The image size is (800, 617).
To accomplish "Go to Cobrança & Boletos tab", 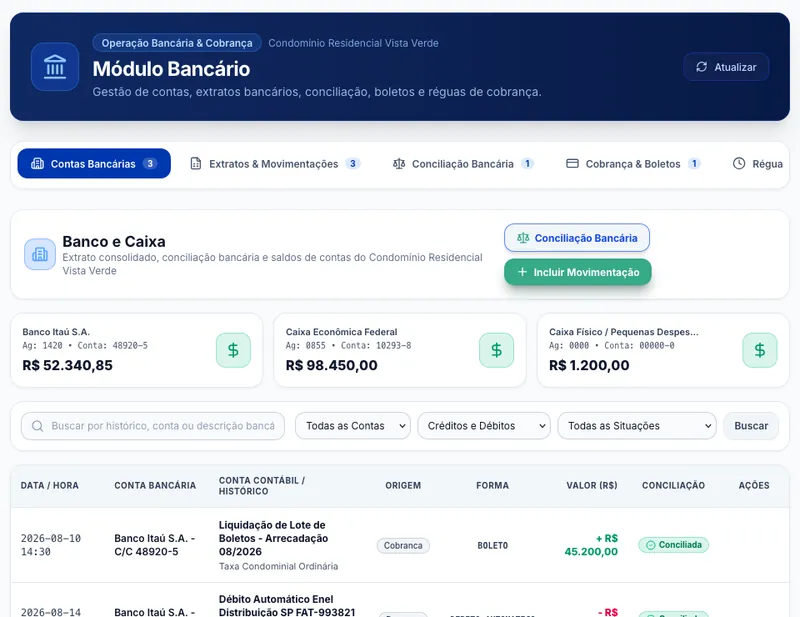I will coord(633,163).
